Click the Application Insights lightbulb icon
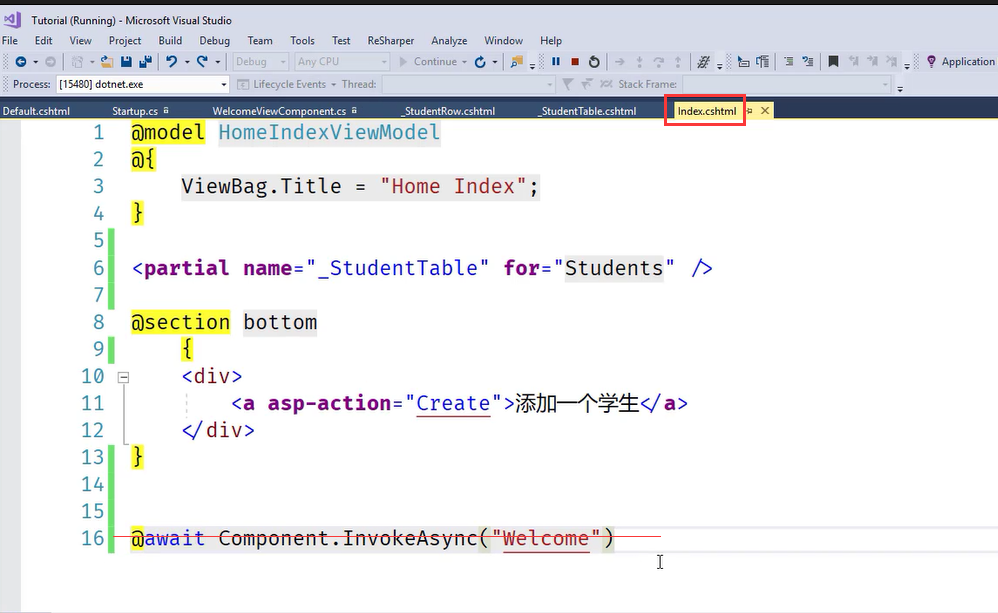The image size is (998, 613). (x=931, y=62)
